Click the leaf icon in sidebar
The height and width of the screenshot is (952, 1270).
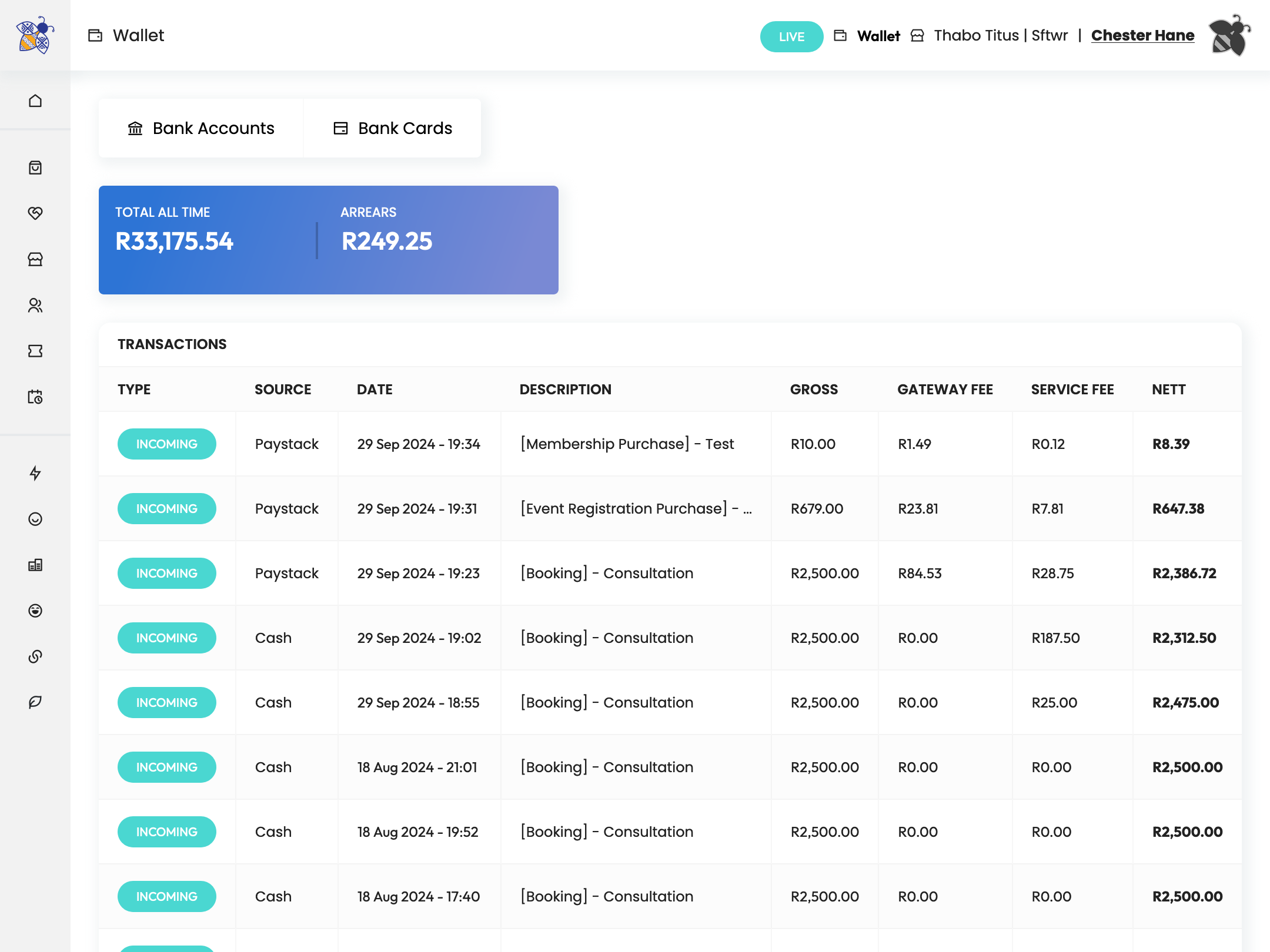pos(35,702)
